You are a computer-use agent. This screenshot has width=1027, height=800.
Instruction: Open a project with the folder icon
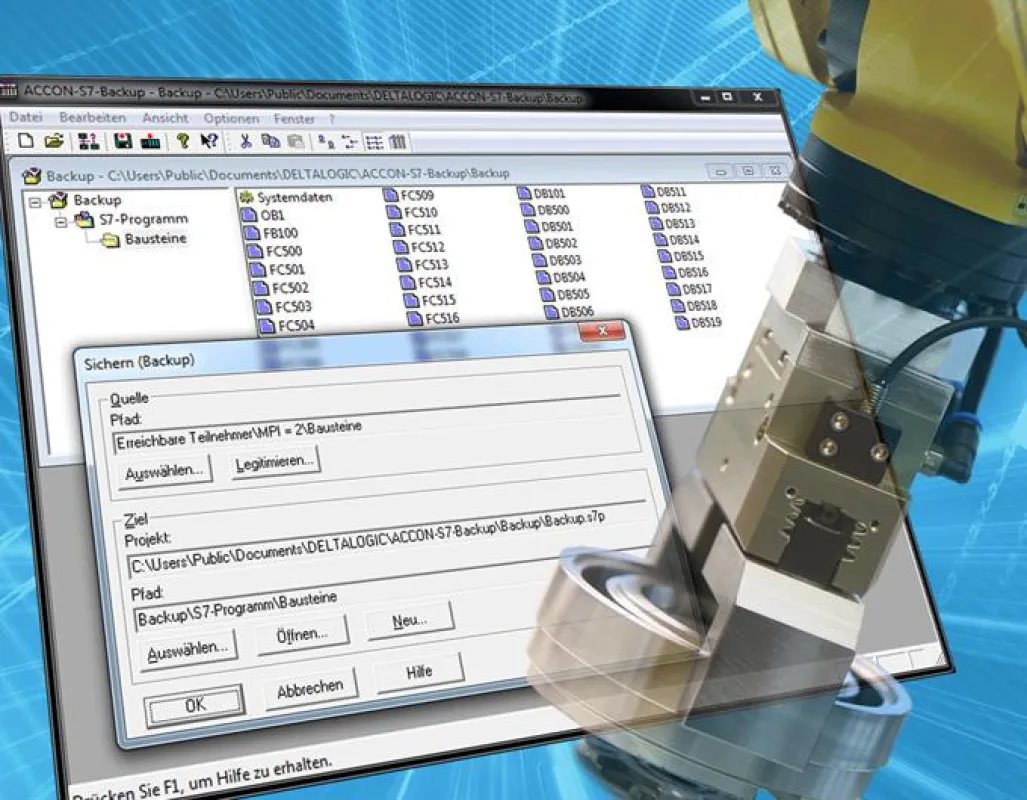(x=54, y=141)
